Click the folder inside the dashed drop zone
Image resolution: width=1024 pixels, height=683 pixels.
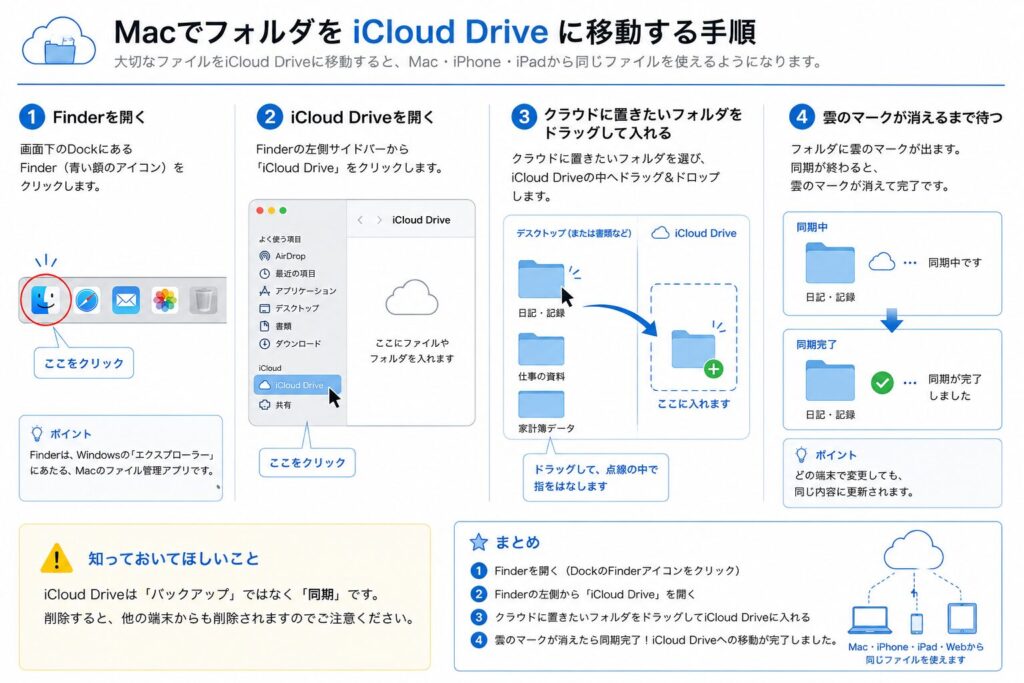tap(693, 349)
